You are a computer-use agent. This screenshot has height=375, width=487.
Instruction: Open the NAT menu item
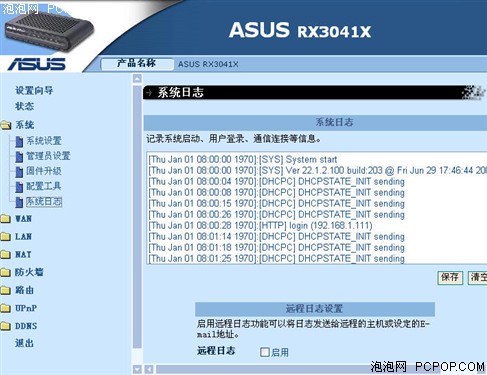click(x=23, y=255)
